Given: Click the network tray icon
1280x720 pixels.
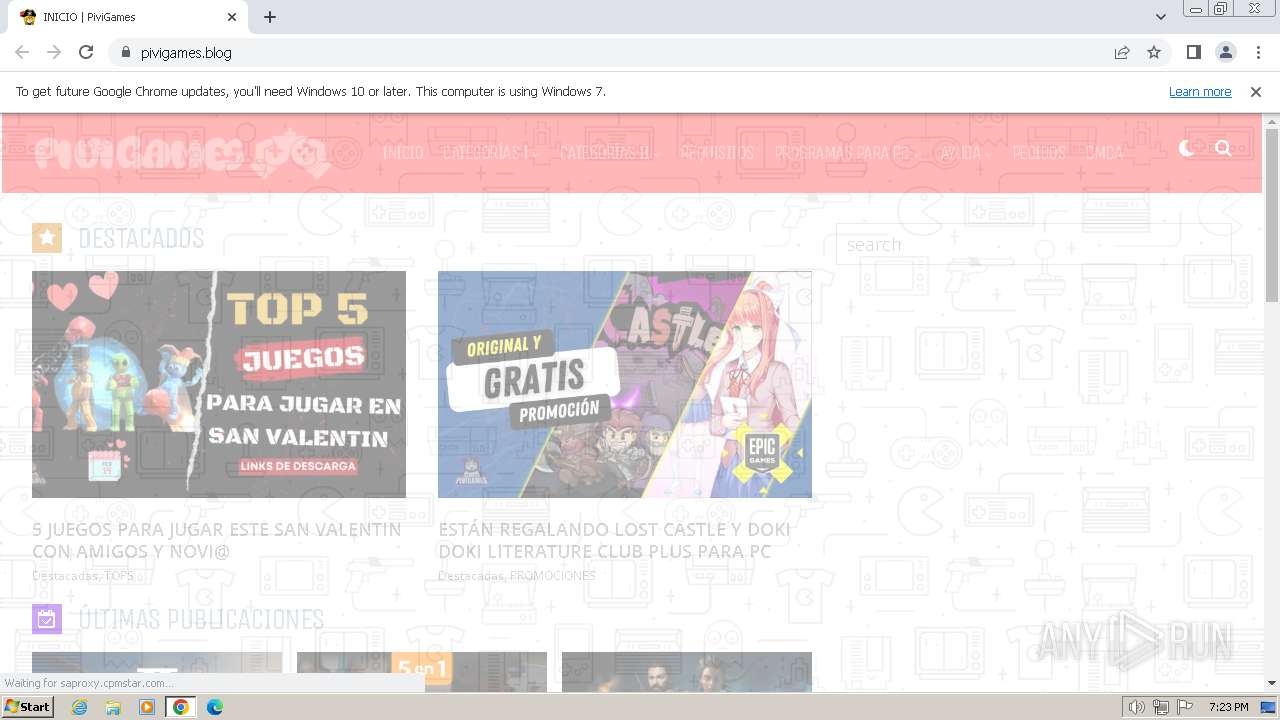Looking at the screenshot, I should coord(1161,707).
